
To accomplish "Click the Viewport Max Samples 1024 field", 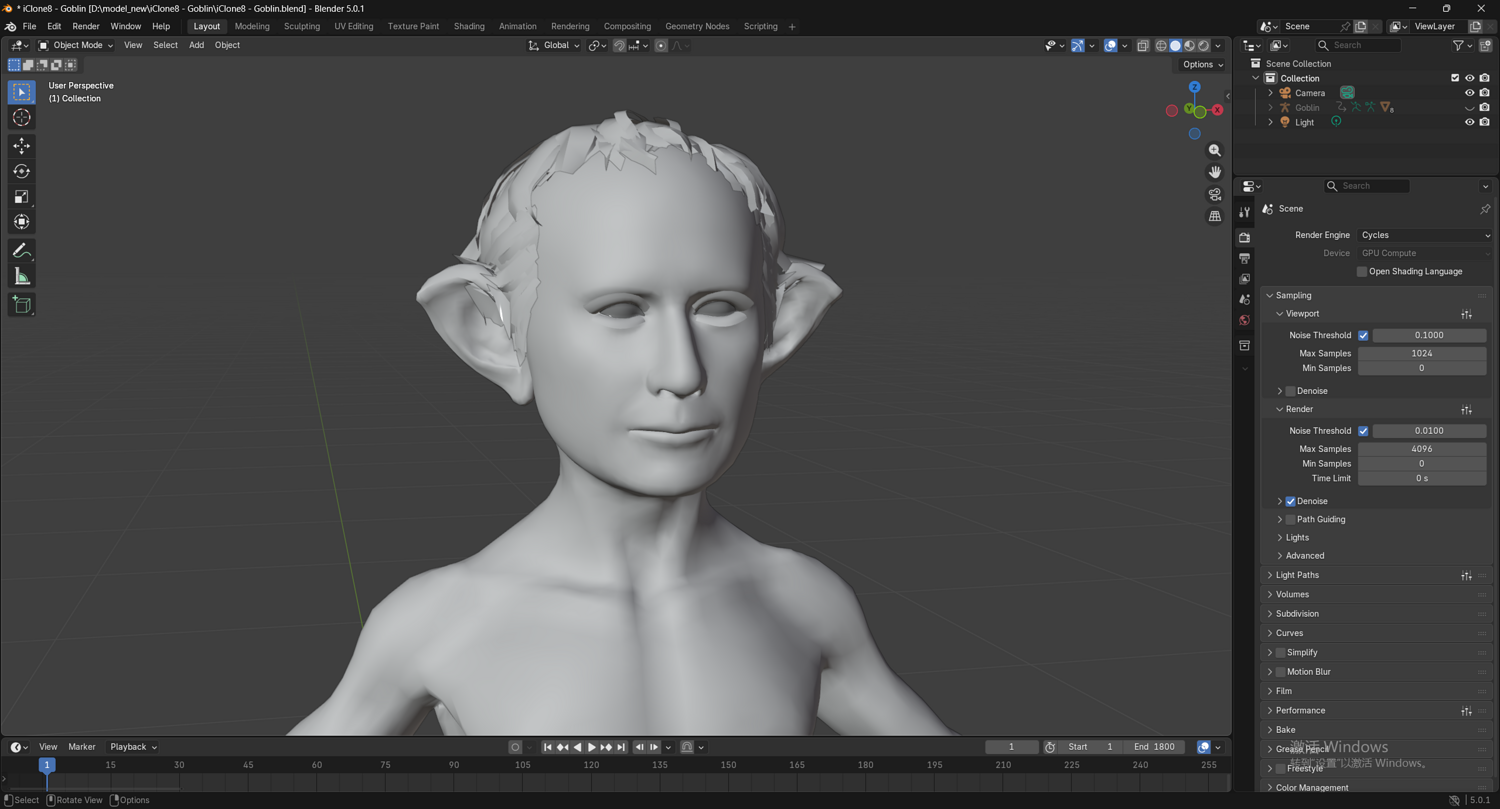I will (x=1422, y=354).
